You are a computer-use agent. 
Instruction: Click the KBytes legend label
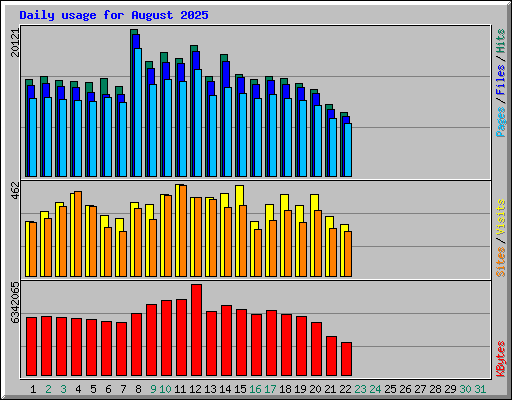(501, 359)
